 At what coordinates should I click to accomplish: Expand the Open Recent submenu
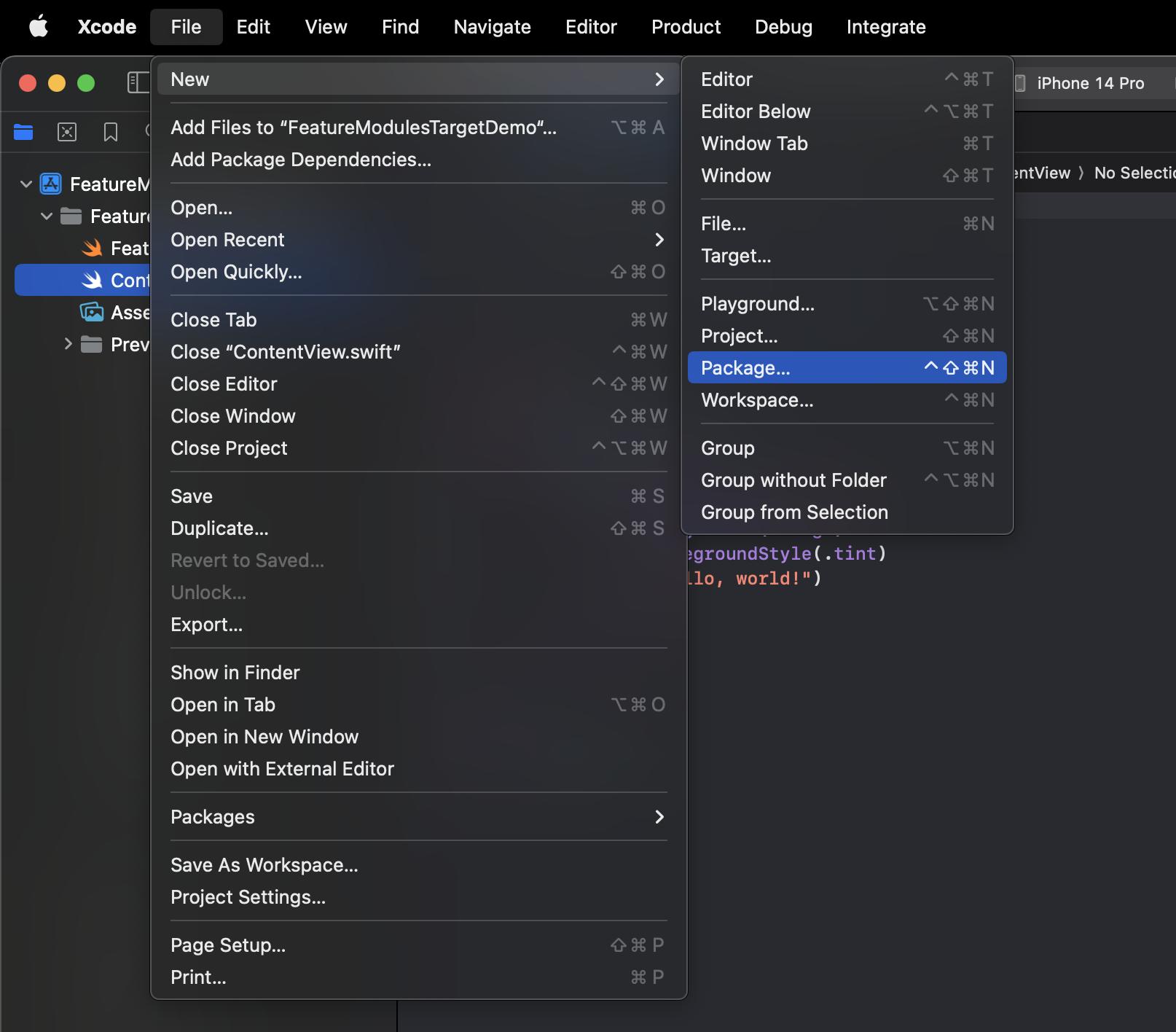click(418, 240)
